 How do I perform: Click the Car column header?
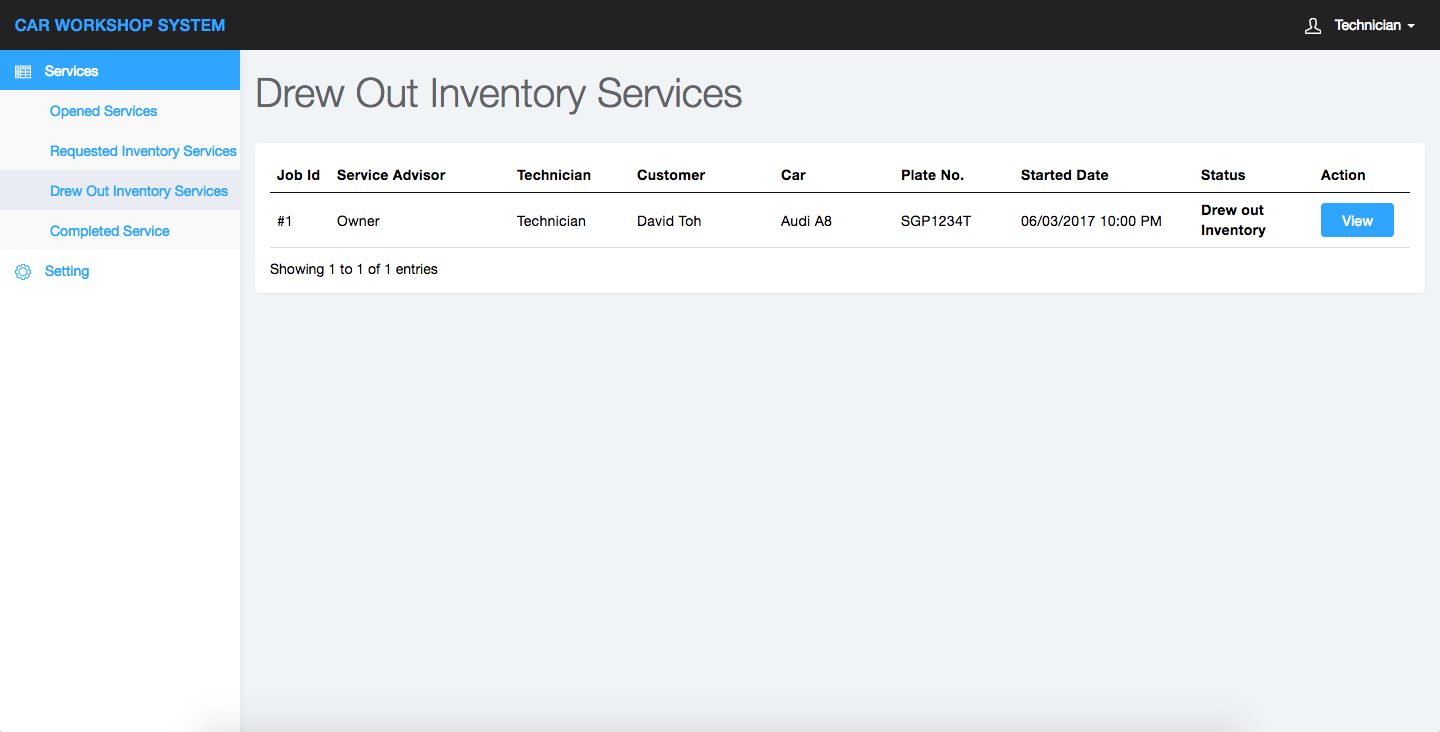[x=793, y=175]
